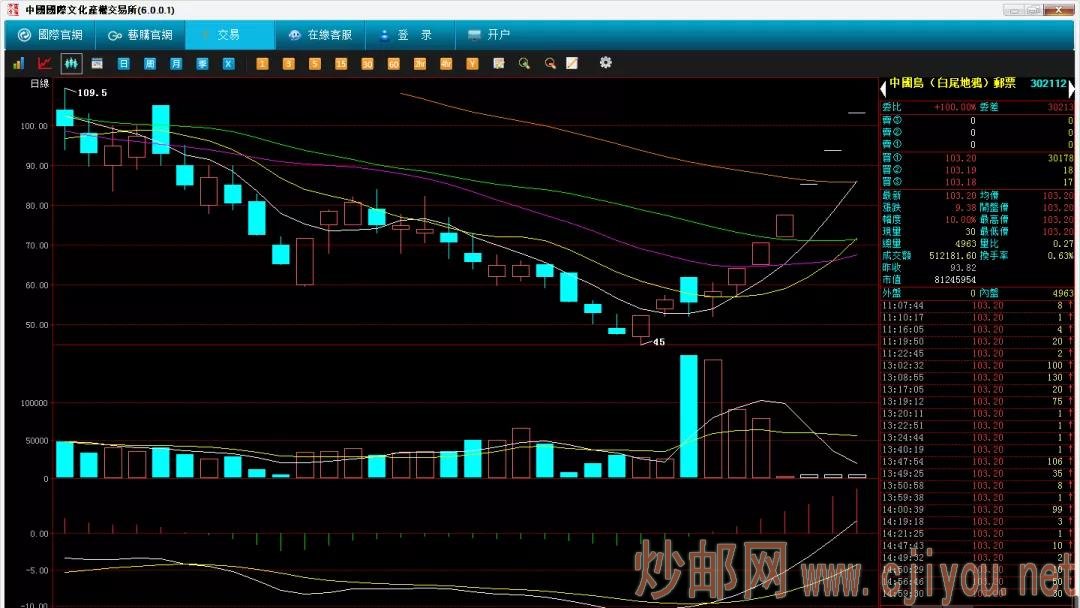The width and height of the screenshot is (1080, 608).
Task: Switch to weekly (周) K-line period
Action: (x=149, y=63)
